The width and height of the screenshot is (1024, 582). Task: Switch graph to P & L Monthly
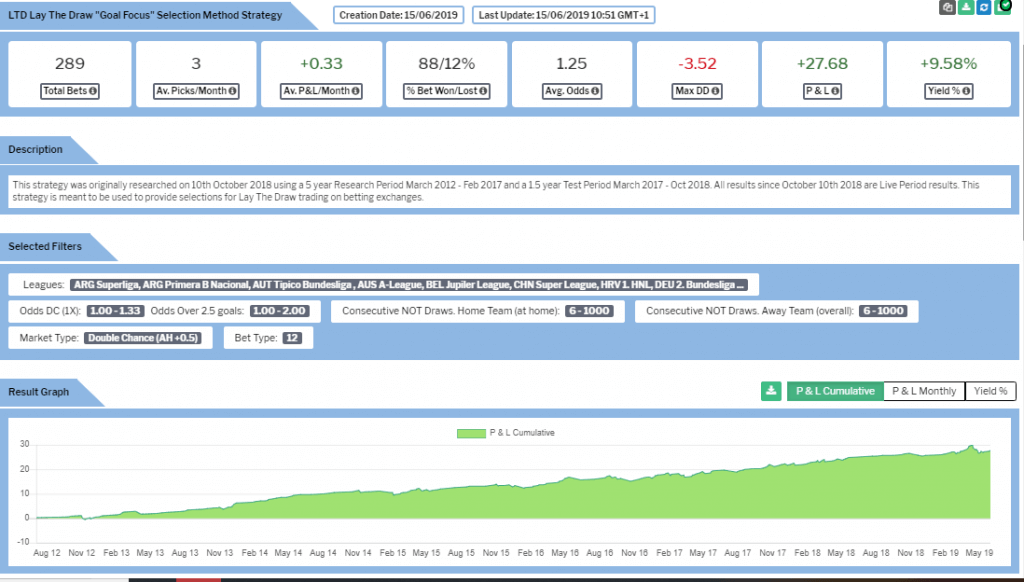pyautogui.click(x=924, y=391)
